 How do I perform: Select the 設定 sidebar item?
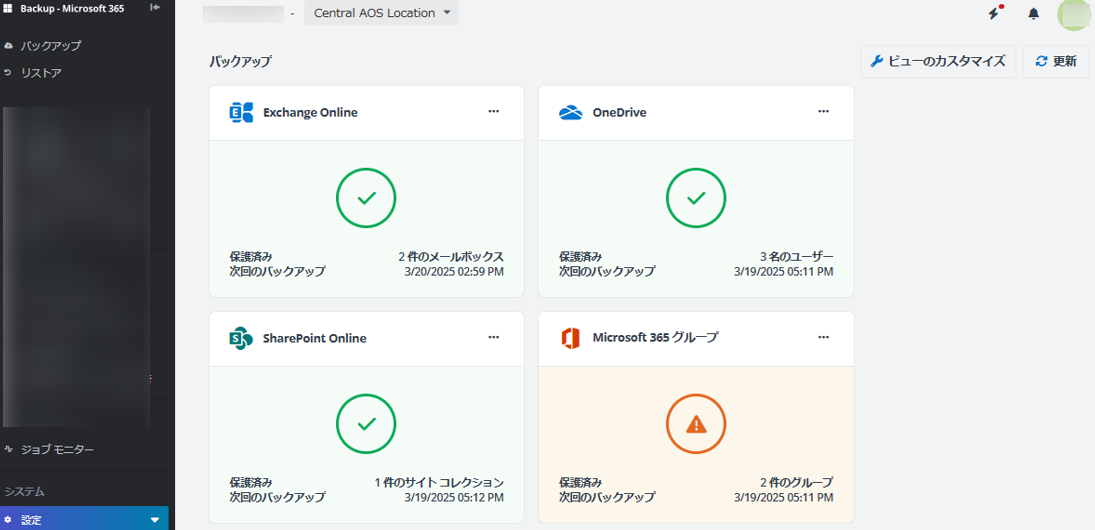pyautogui.click(x=84, y=520)
